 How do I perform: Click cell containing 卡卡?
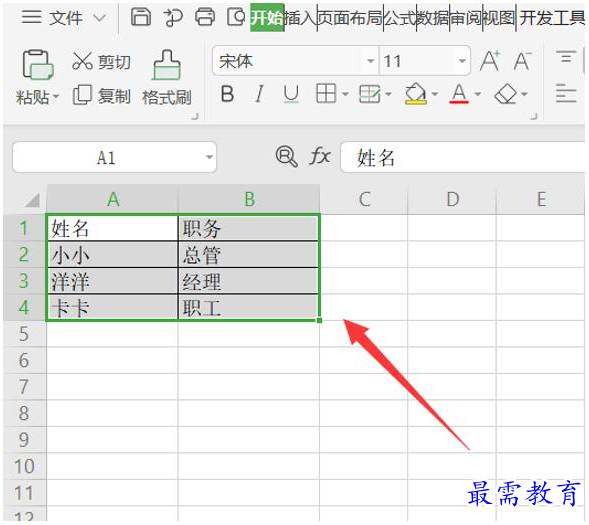[x=112, y=307]
